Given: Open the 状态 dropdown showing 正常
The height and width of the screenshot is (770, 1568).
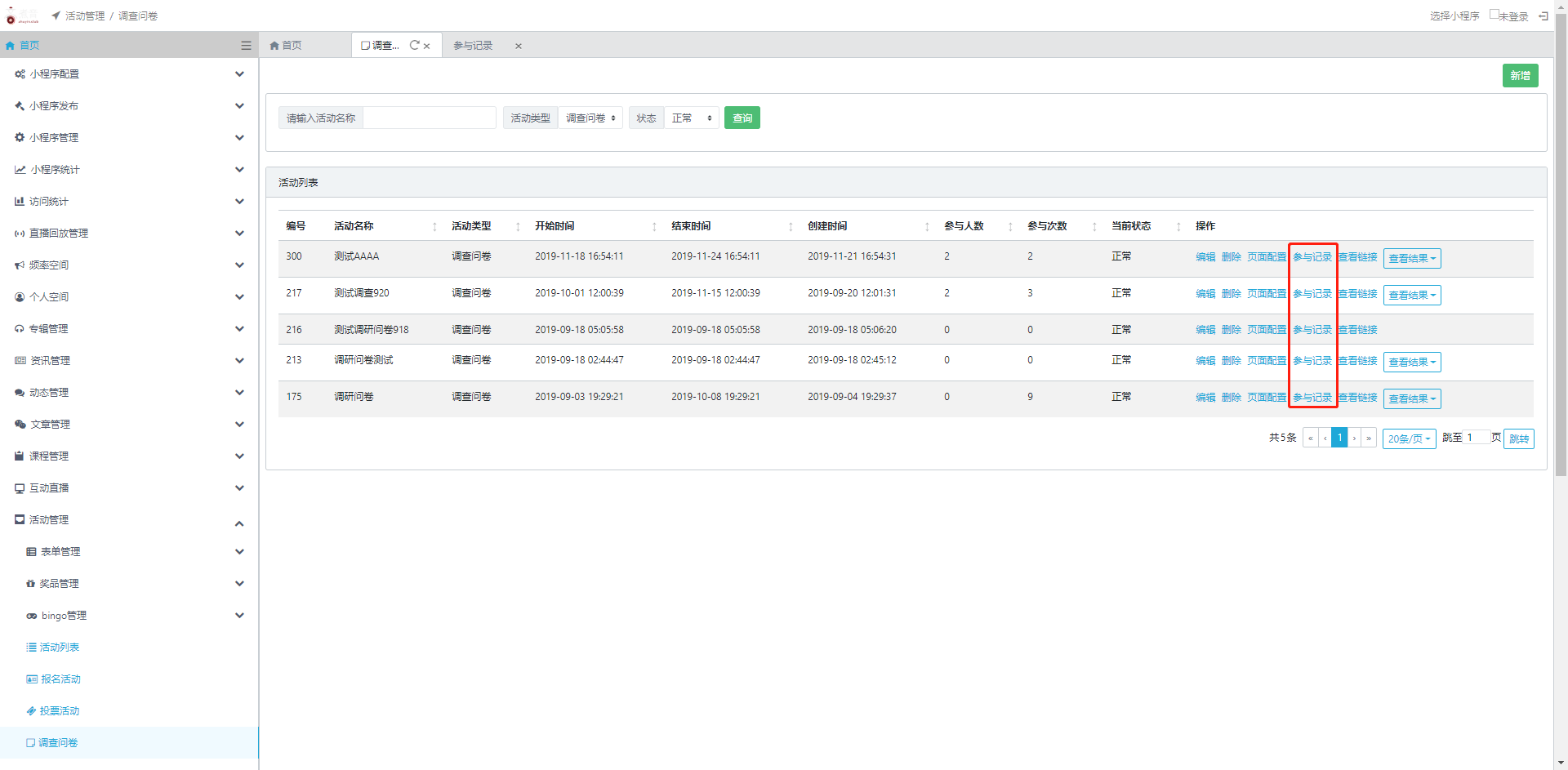Looking at the screenshot, I should 691,118.
